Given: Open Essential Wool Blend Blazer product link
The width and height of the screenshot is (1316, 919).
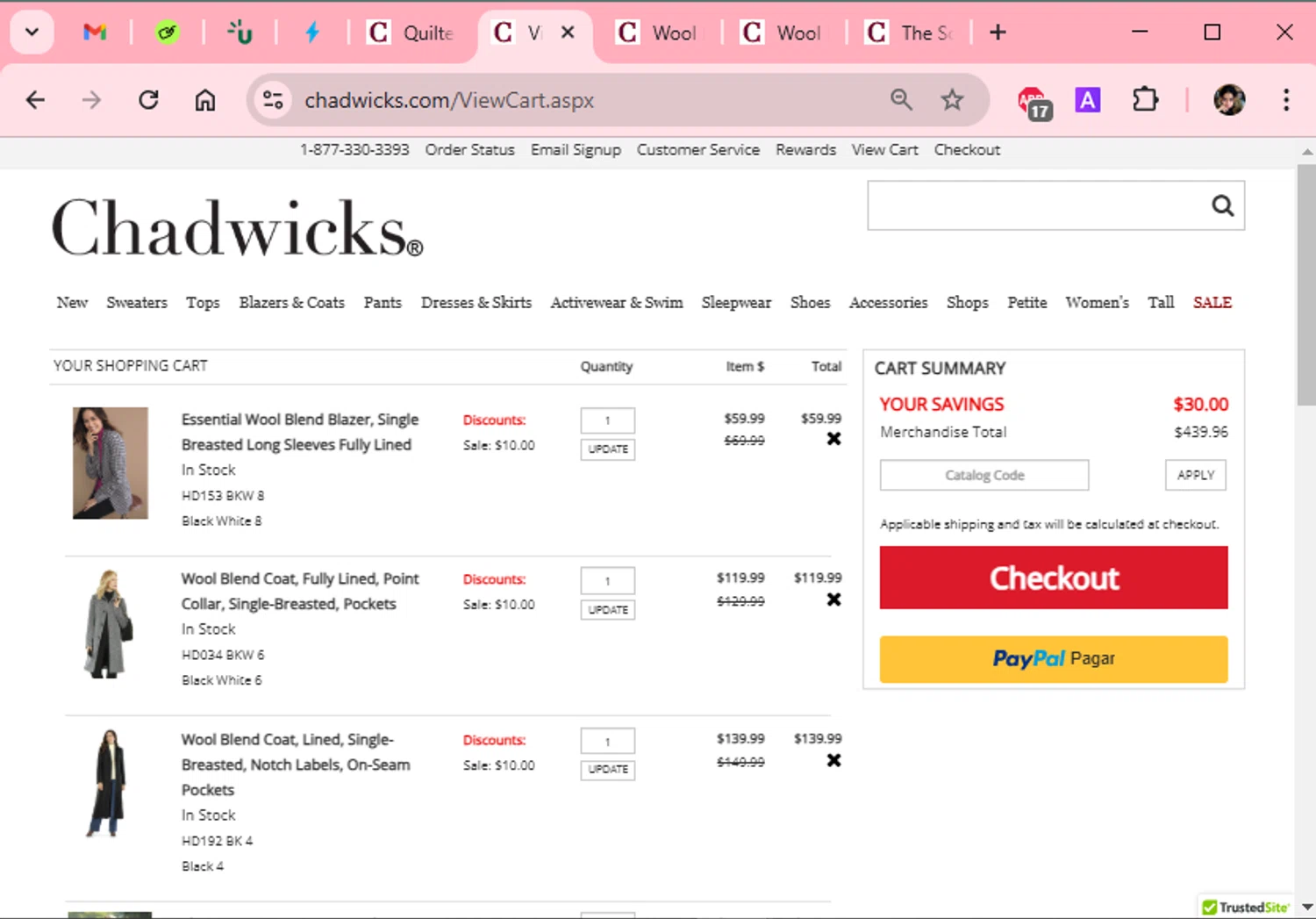Looking at the screenshot, I should [300, 432].
